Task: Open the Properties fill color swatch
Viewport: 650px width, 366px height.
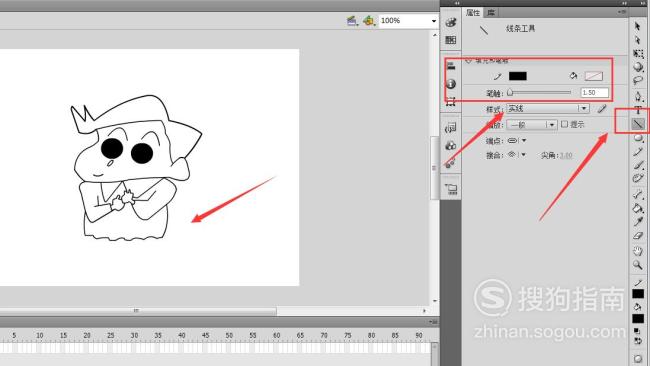Action: click(594, 76)
